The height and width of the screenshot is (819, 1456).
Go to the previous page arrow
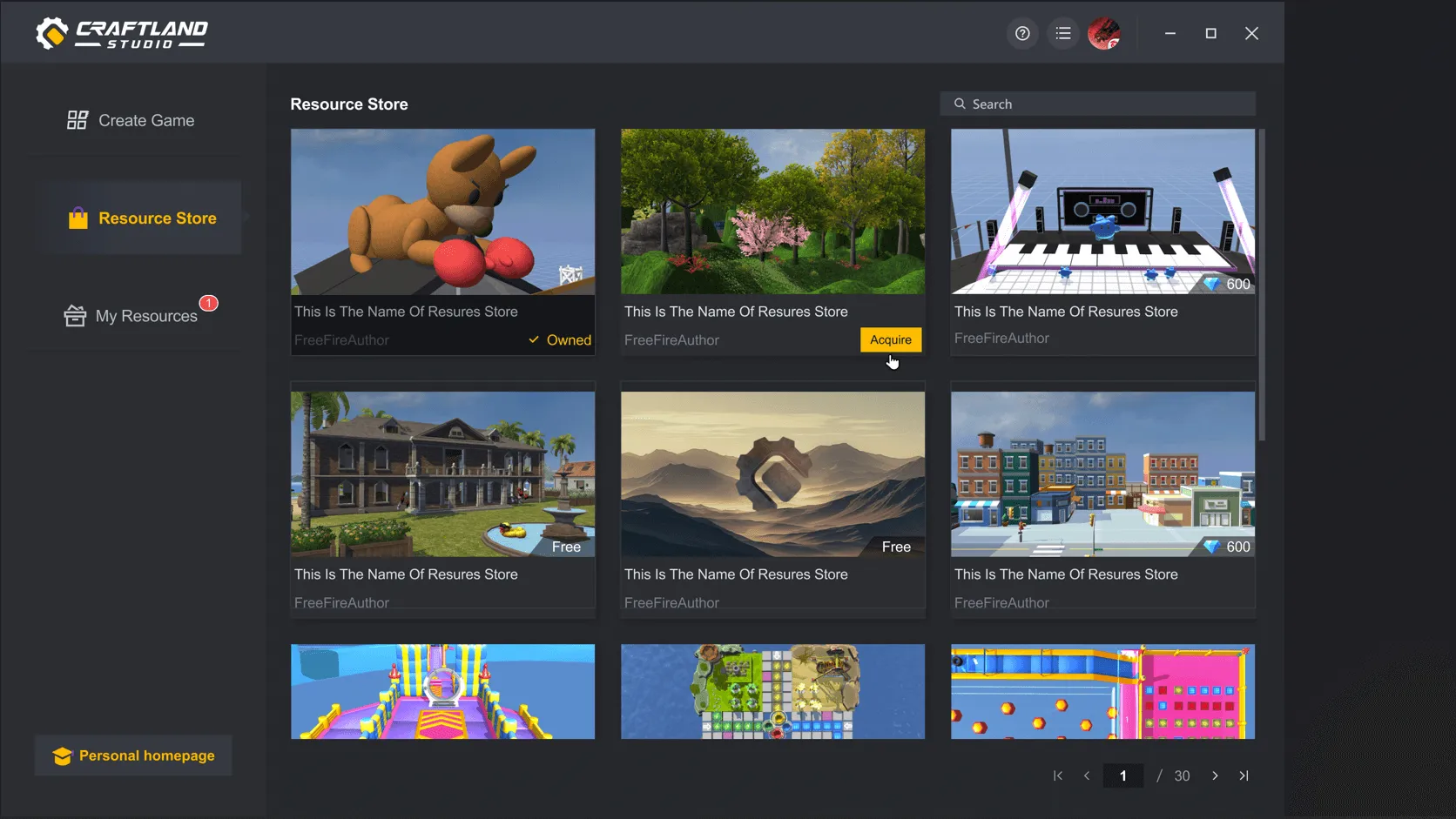pyautogui.click(x=1087, y=775)
